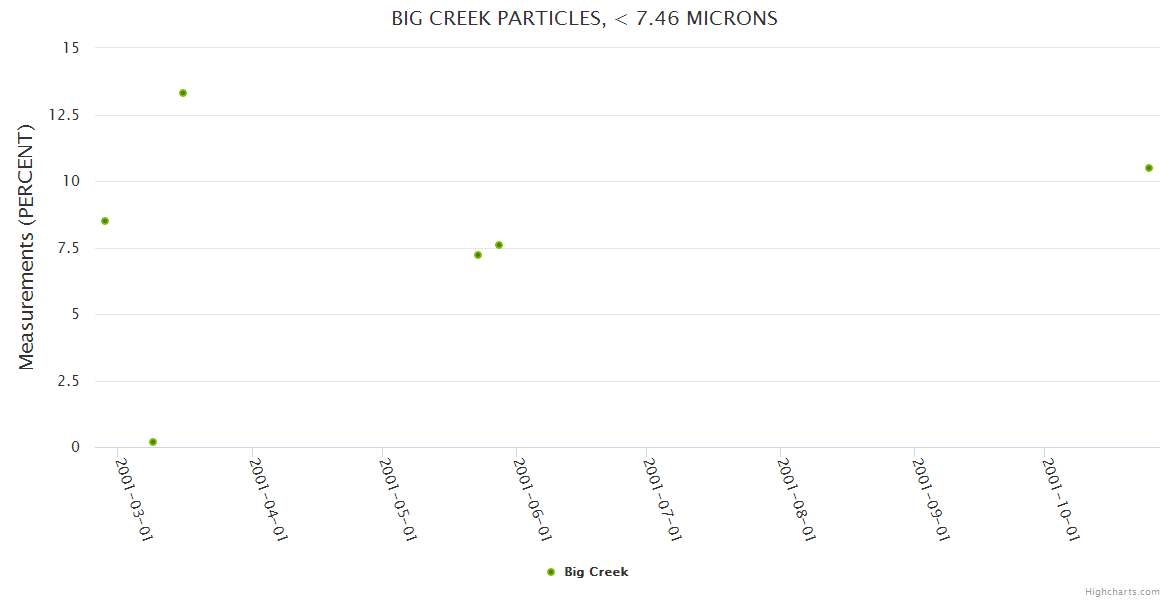Click the 2.5 y-axis tick label

(x=68, y=381)
